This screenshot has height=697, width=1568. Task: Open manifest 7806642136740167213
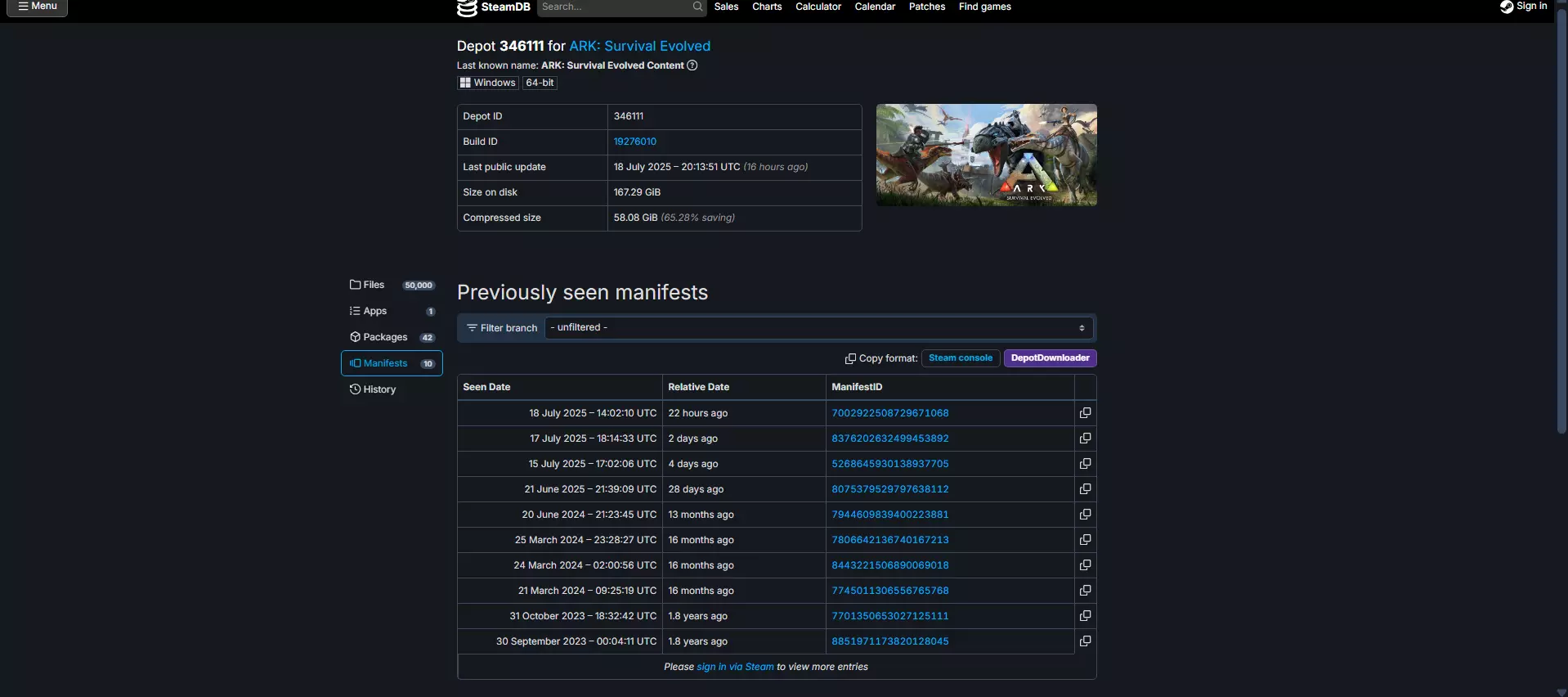pos(890,540)
